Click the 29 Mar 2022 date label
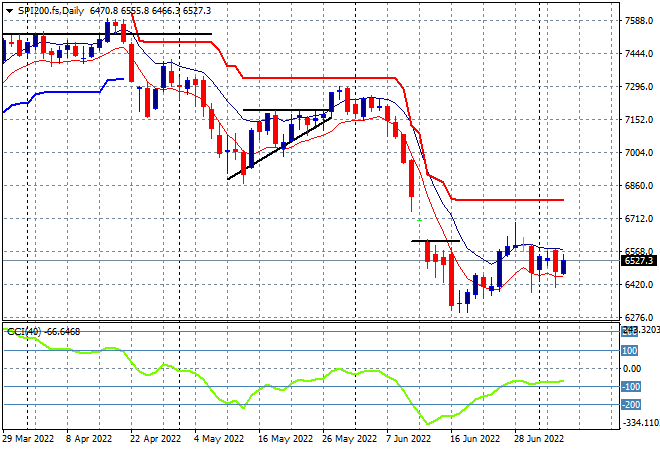 (x=28, y=439)
